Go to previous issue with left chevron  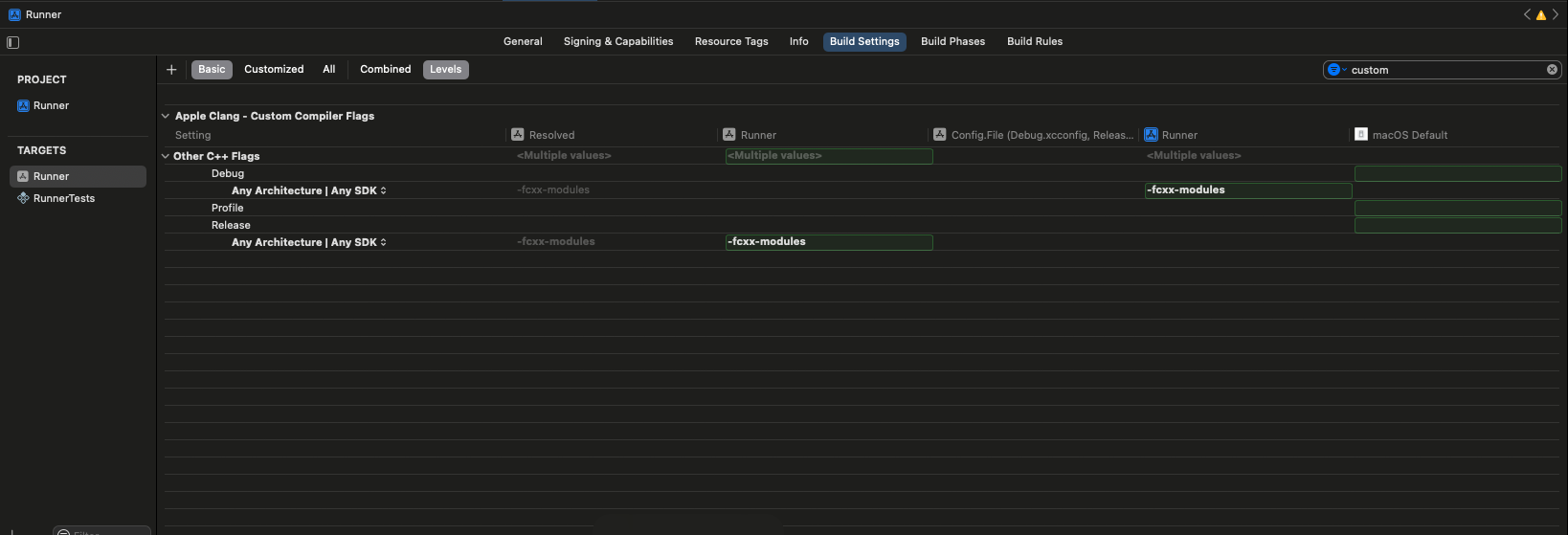pos(1527,14)
